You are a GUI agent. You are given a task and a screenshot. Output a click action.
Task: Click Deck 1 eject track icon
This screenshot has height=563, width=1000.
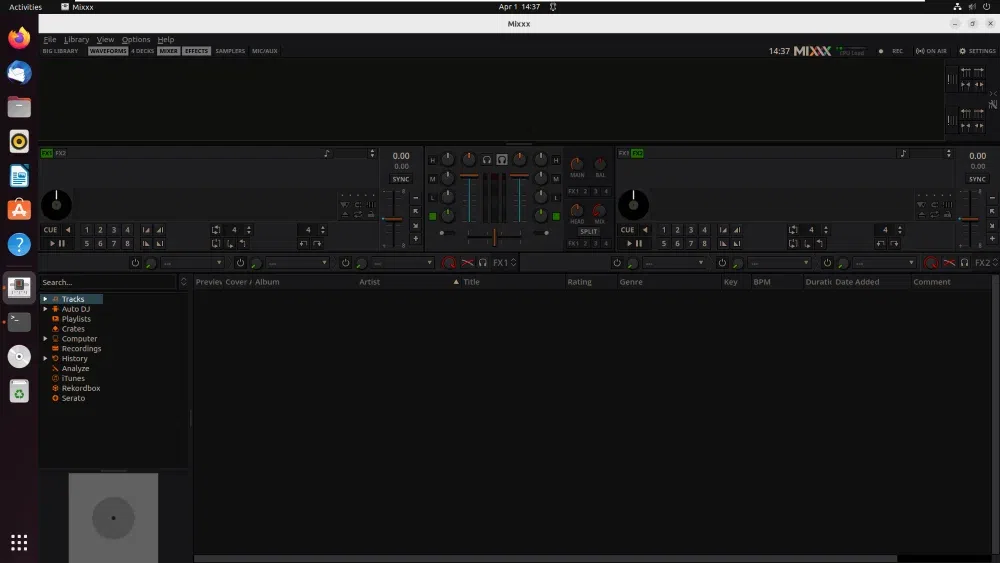pyautogui.click(x=345, y=214)
